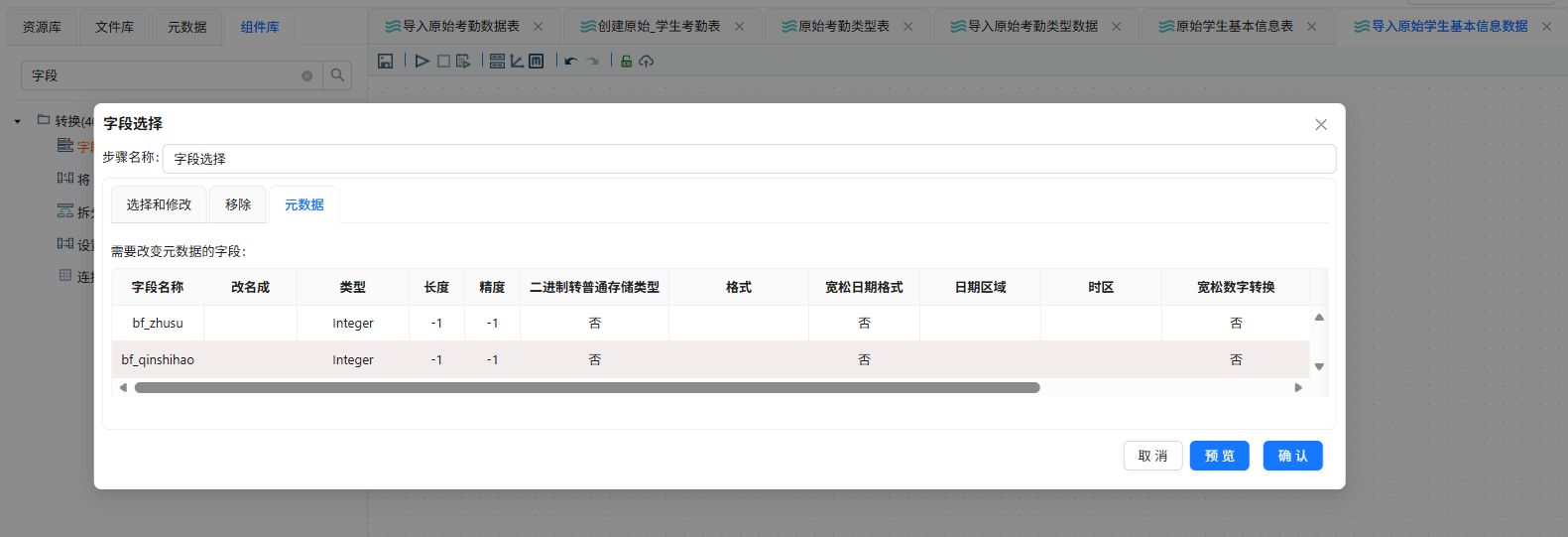The image size is (1568, 537).
Task: Click the 字段名称 column header
Action: [x=158, y=287]
